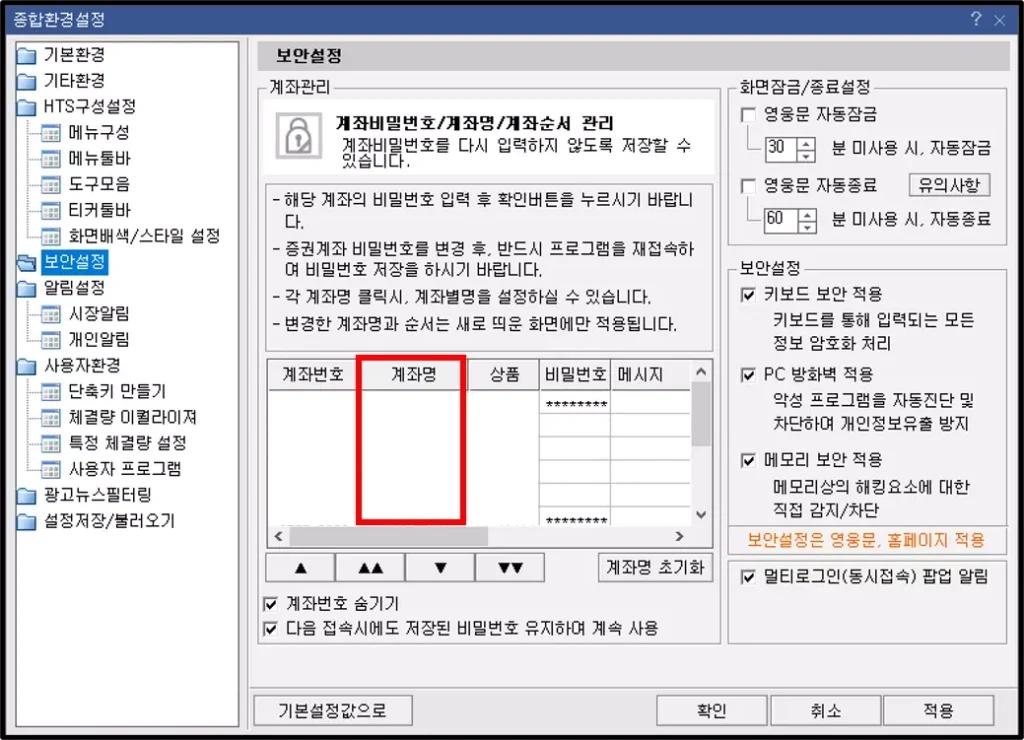Click the 체결량 이퀄라이져 page icon
The image size is (1024, 740).
coord(51,417)
